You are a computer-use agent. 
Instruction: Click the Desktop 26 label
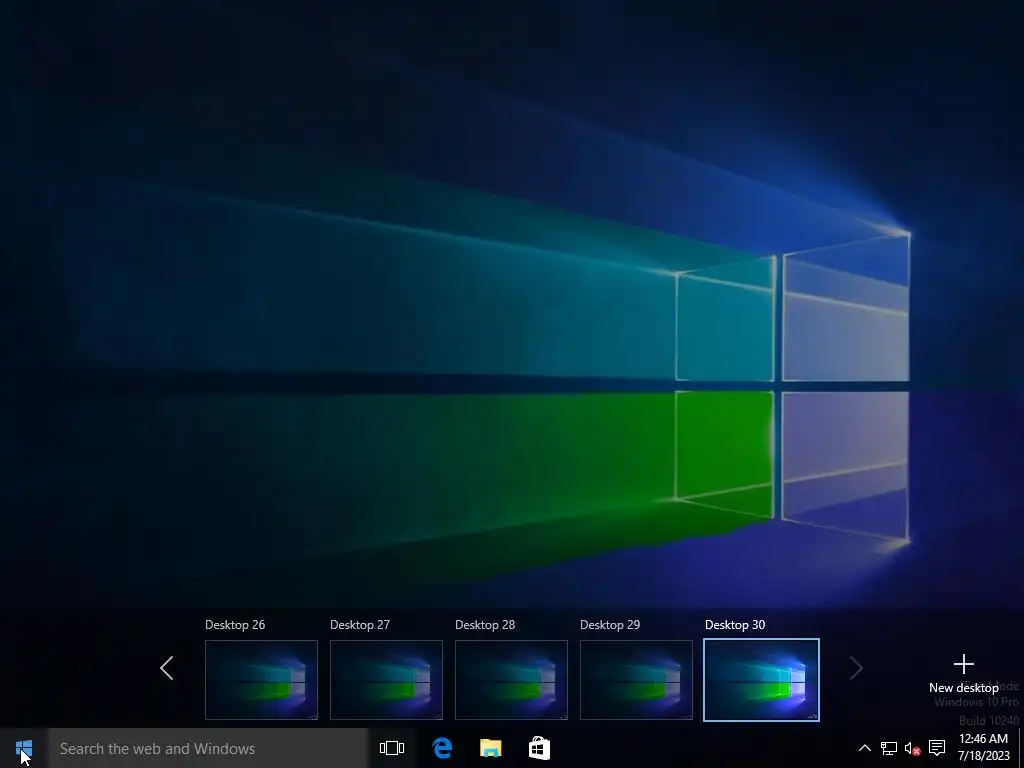pos(235,625)
